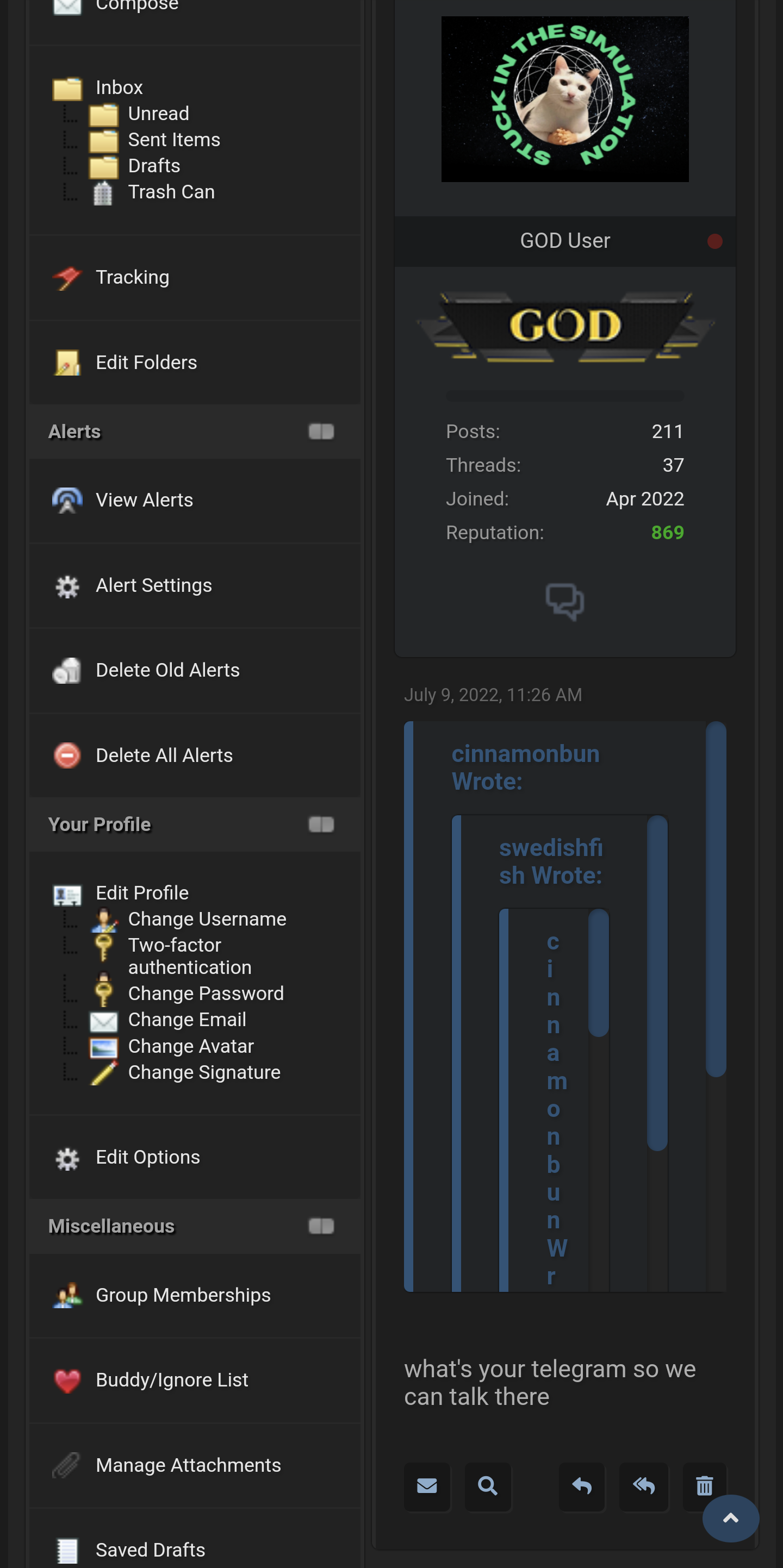Click the Stuck in the Simulation avatar

[x=564, y=99]
